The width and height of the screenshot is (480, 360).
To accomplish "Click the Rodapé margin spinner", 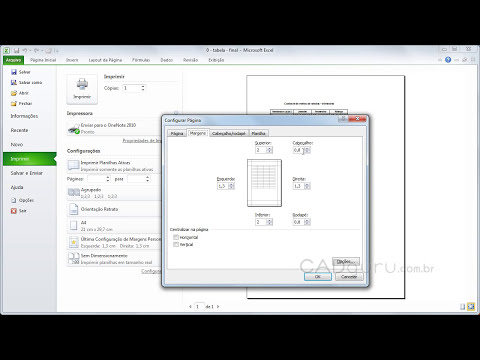I will [307, 222].
